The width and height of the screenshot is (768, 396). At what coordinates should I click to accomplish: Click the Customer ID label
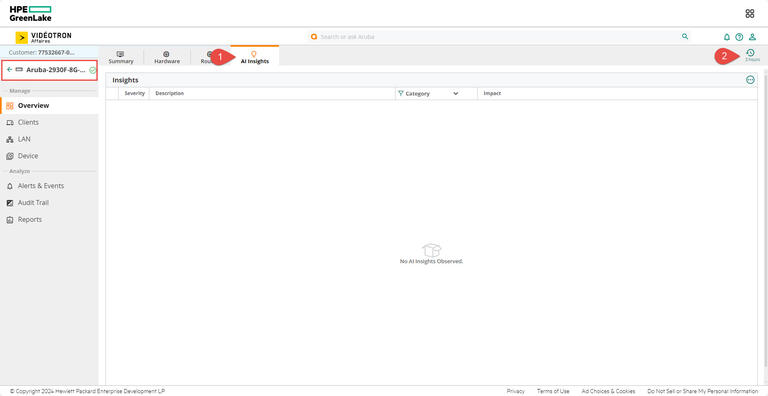[x=42, y=52]
